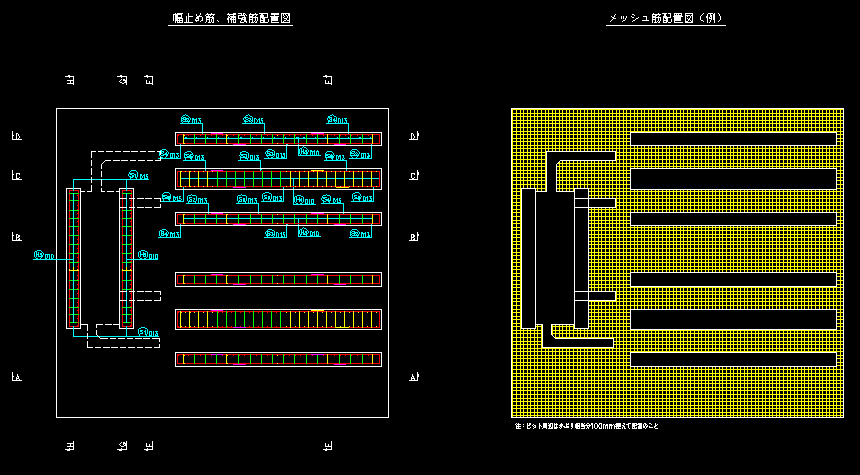Select the topmost horizontal rebar beam in left drawing
The image size is (860, 475).
278,139
